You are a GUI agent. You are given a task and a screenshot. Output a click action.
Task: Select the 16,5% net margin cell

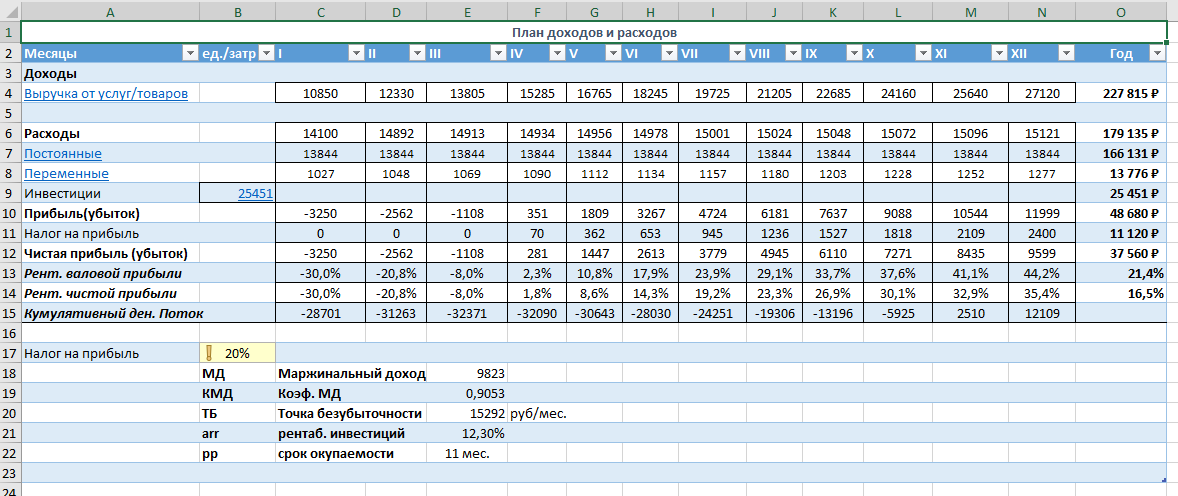[1120, 292]
